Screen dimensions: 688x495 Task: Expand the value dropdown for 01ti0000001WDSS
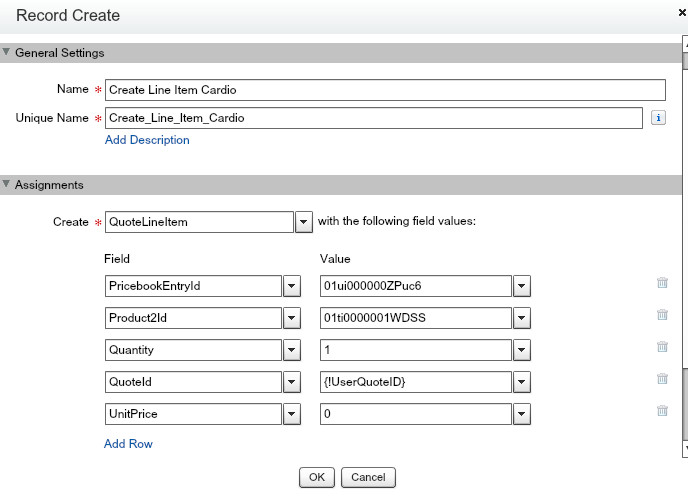521,319
